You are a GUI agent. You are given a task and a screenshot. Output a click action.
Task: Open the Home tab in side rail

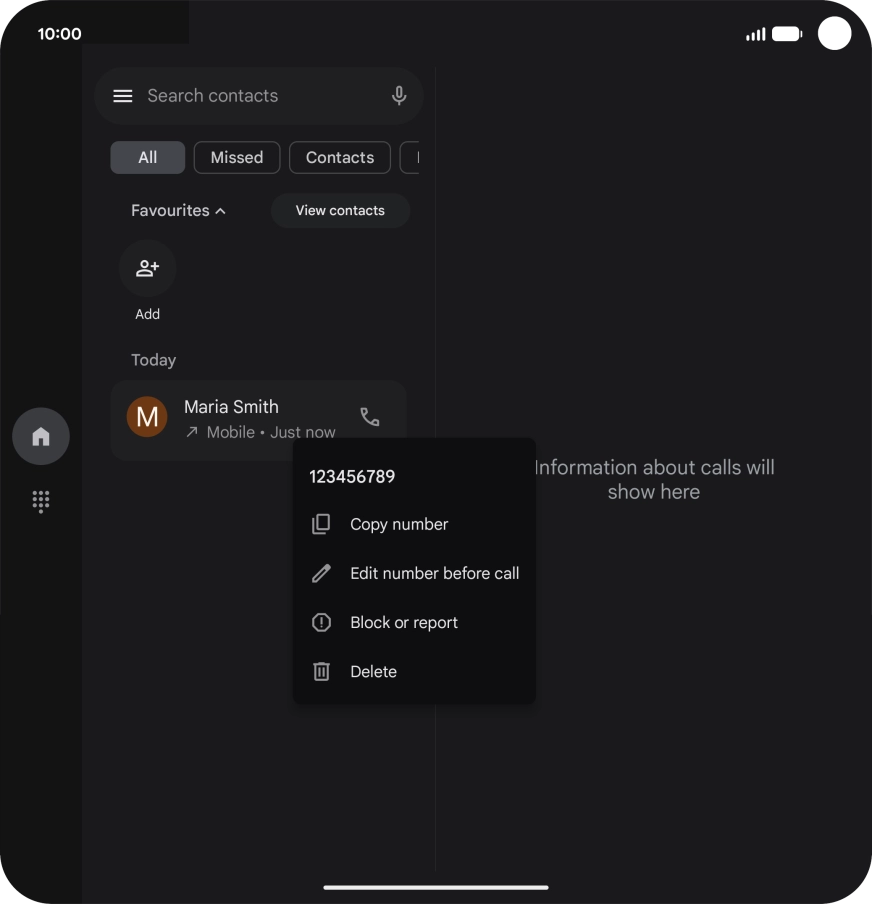point(41,436)
